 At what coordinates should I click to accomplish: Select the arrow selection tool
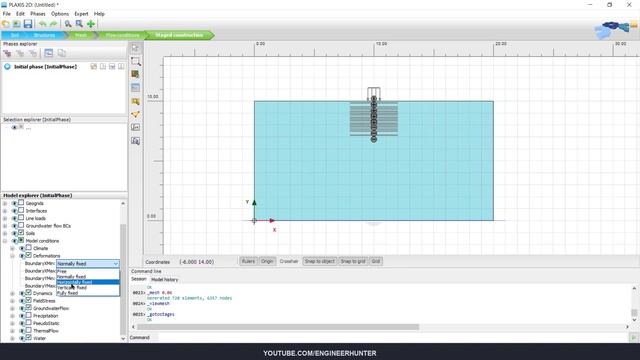pyautogui.click(x=136, y=48)
